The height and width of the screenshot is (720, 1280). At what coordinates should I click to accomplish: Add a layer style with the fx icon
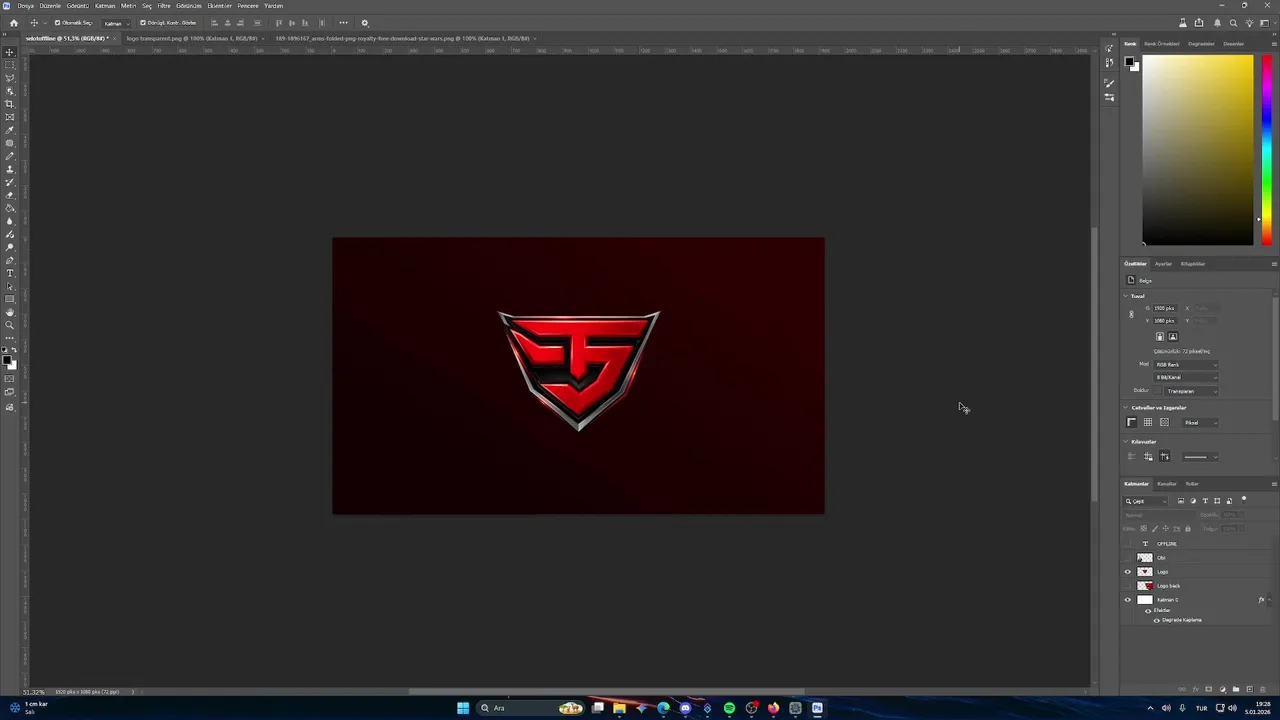pyautogui.click(x=1195, y=689)
